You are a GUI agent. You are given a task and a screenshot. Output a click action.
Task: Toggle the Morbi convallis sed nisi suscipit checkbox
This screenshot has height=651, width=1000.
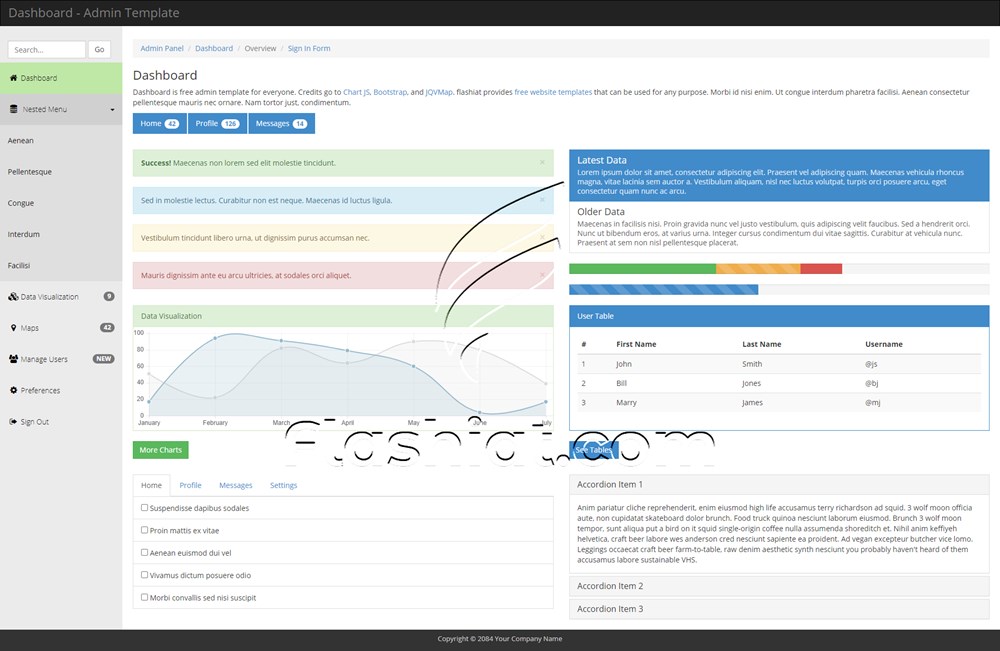[x=144, y=597]
